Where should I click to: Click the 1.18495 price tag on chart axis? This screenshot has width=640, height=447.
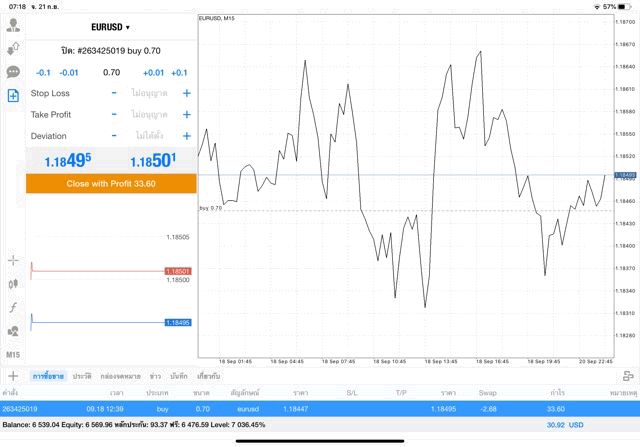point(625,175)
